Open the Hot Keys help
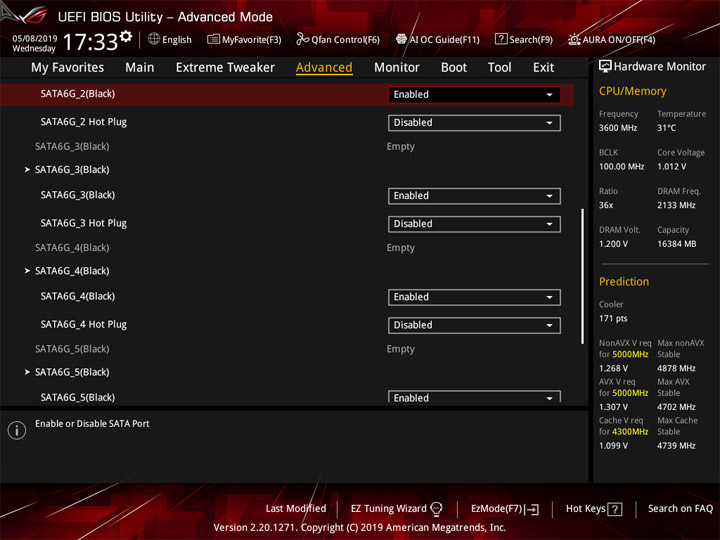 coord(594,509)
